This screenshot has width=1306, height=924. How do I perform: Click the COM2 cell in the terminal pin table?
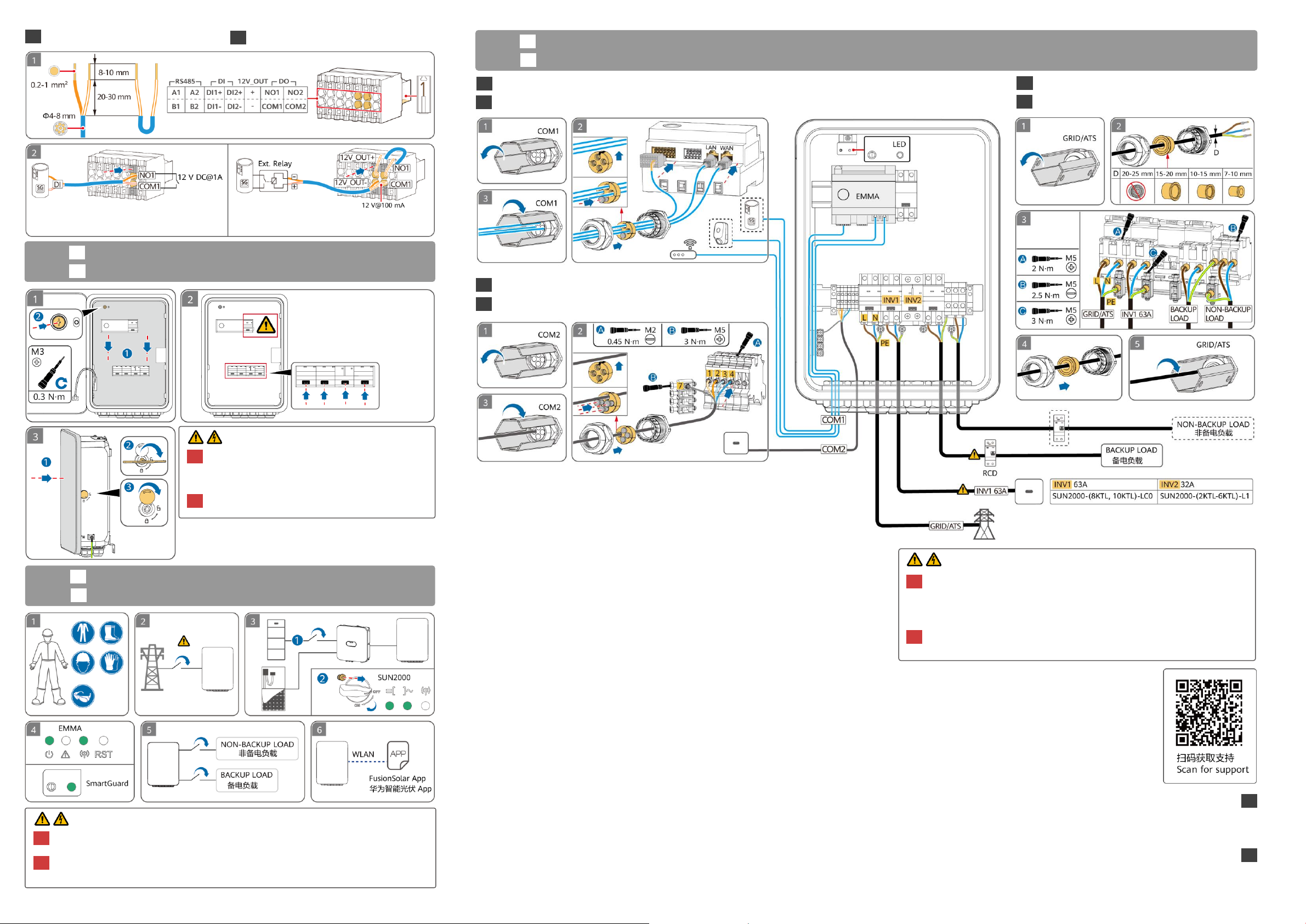295,106
